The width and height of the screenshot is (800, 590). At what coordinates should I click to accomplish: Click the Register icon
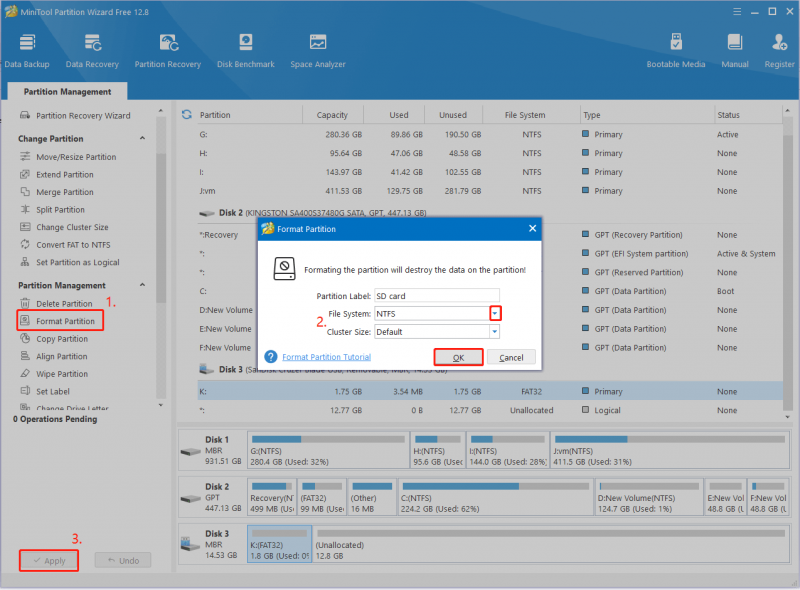779,51
